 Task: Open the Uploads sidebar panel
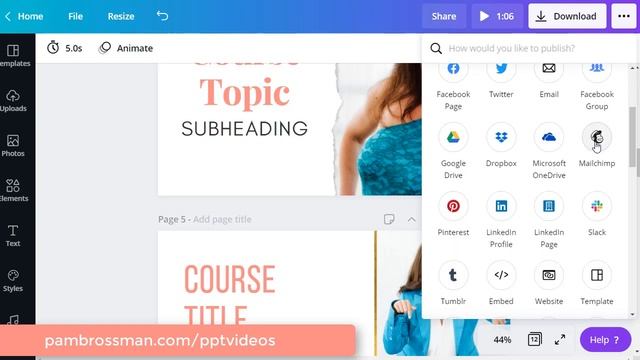[13, 100]
